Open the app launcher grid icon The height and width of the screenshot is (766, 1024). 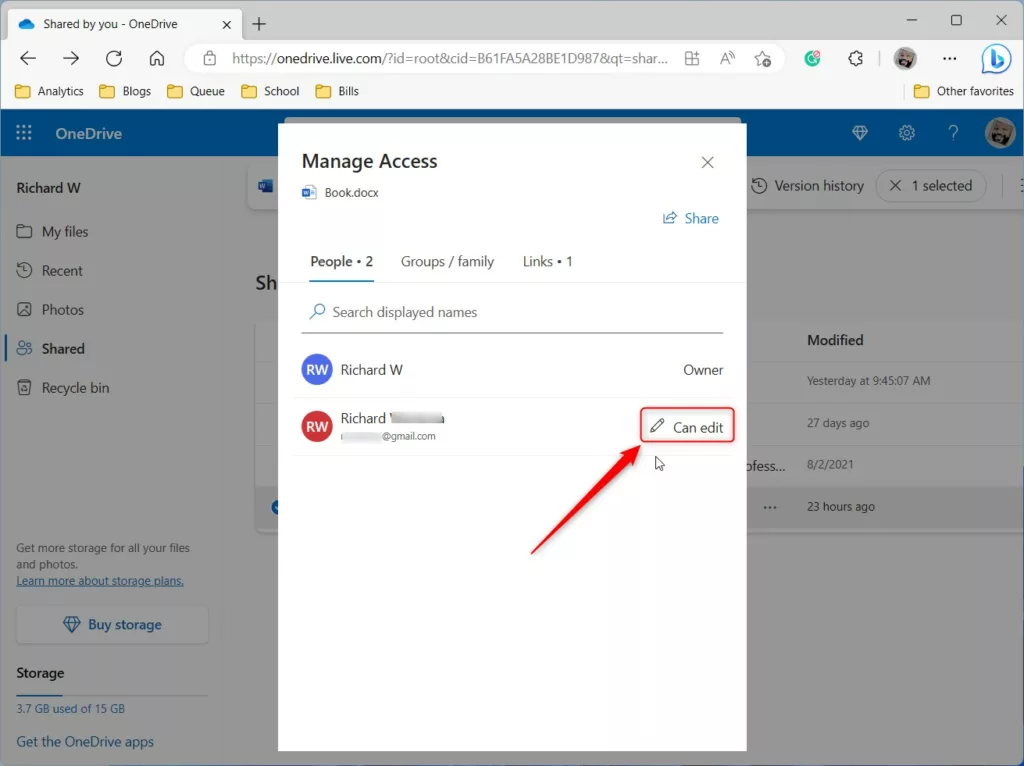pyautogui.click(x=24, y=133)
